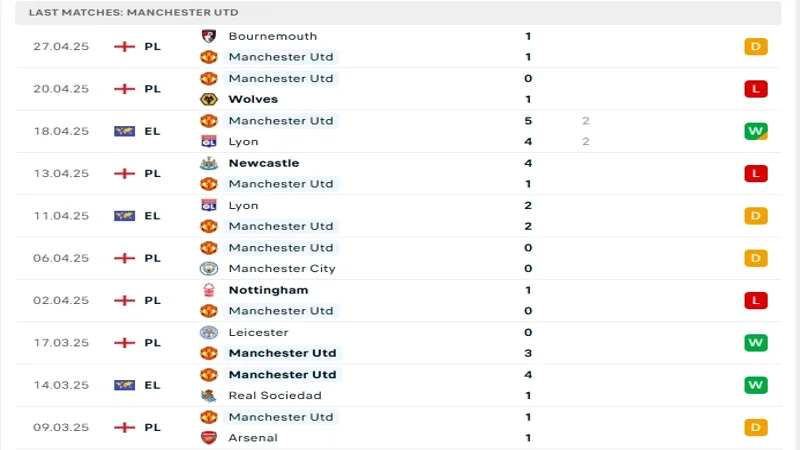Select the 09.03.25 Arsenal match row date
Image resolution: width=800 pixels, height=450 pixels.
(x=61, y=427)
